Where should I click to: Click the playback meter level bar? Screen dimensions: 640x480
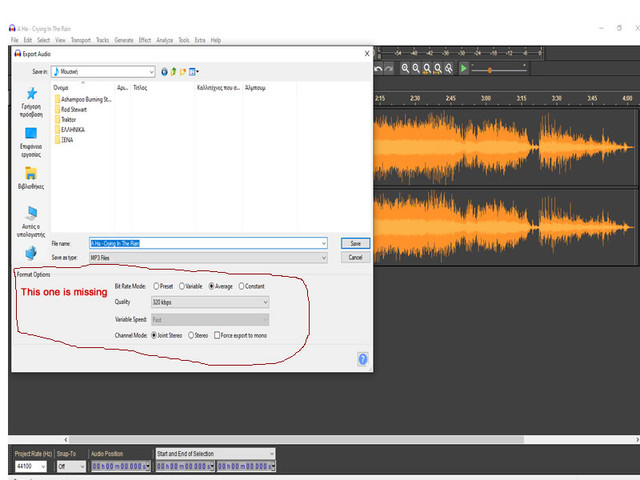[460, 53]
